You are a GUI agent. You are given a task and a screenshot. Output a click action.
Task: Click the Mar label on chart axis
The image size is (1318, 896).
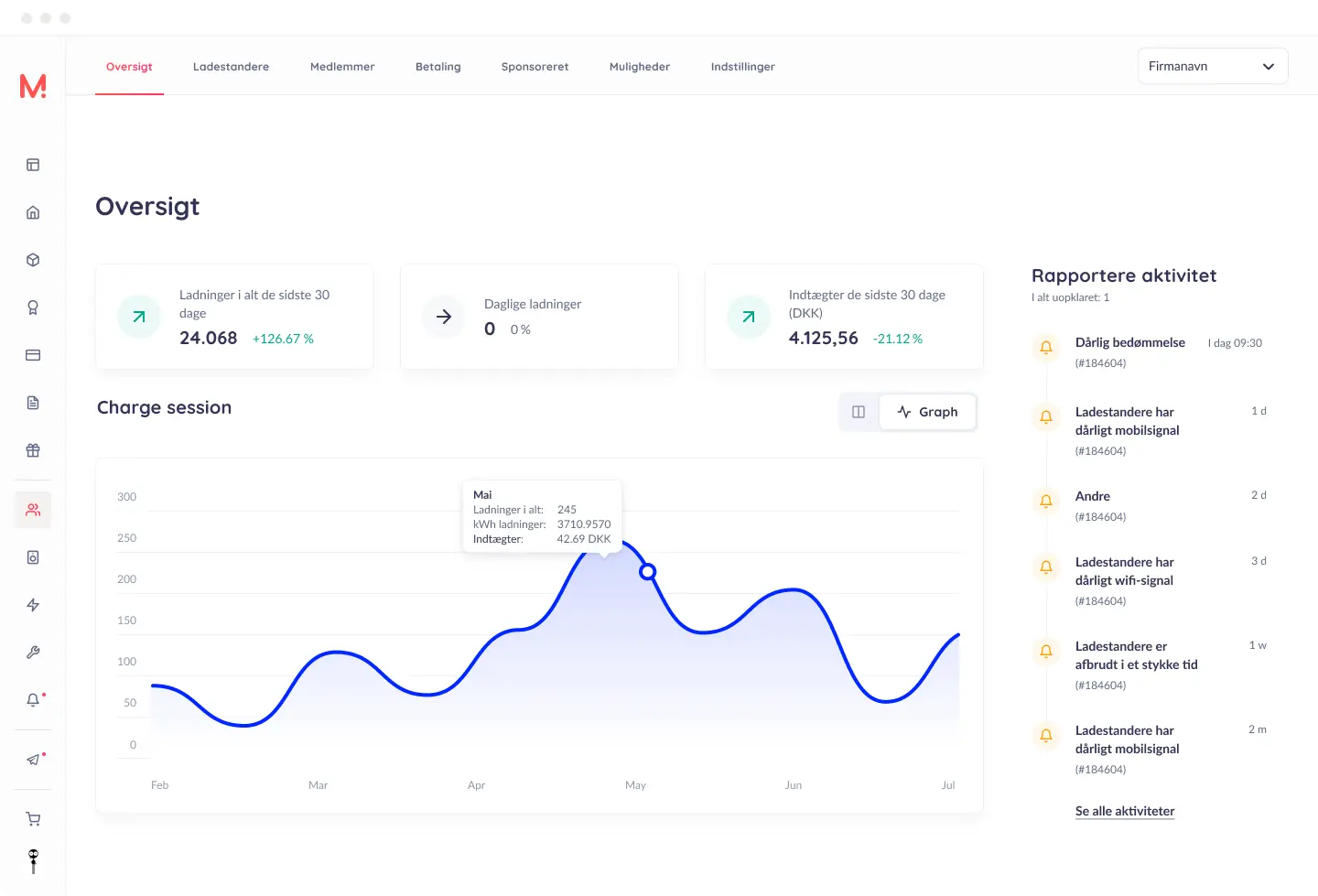[x=318, y=785]
